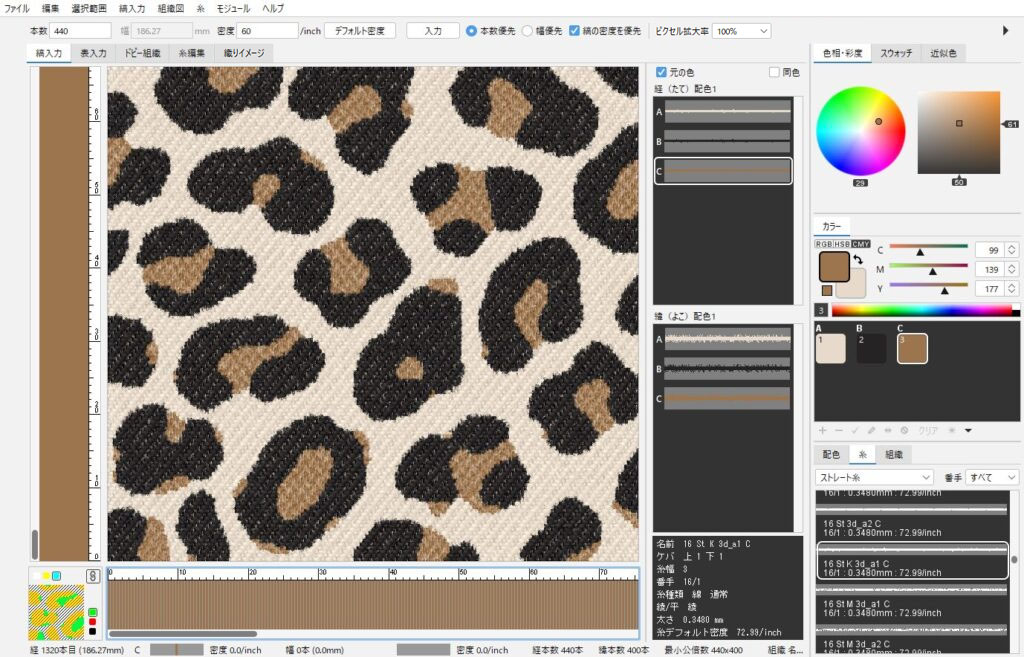
Task: Enable the 同色 checkbox
Action: [x=774, y=72]
